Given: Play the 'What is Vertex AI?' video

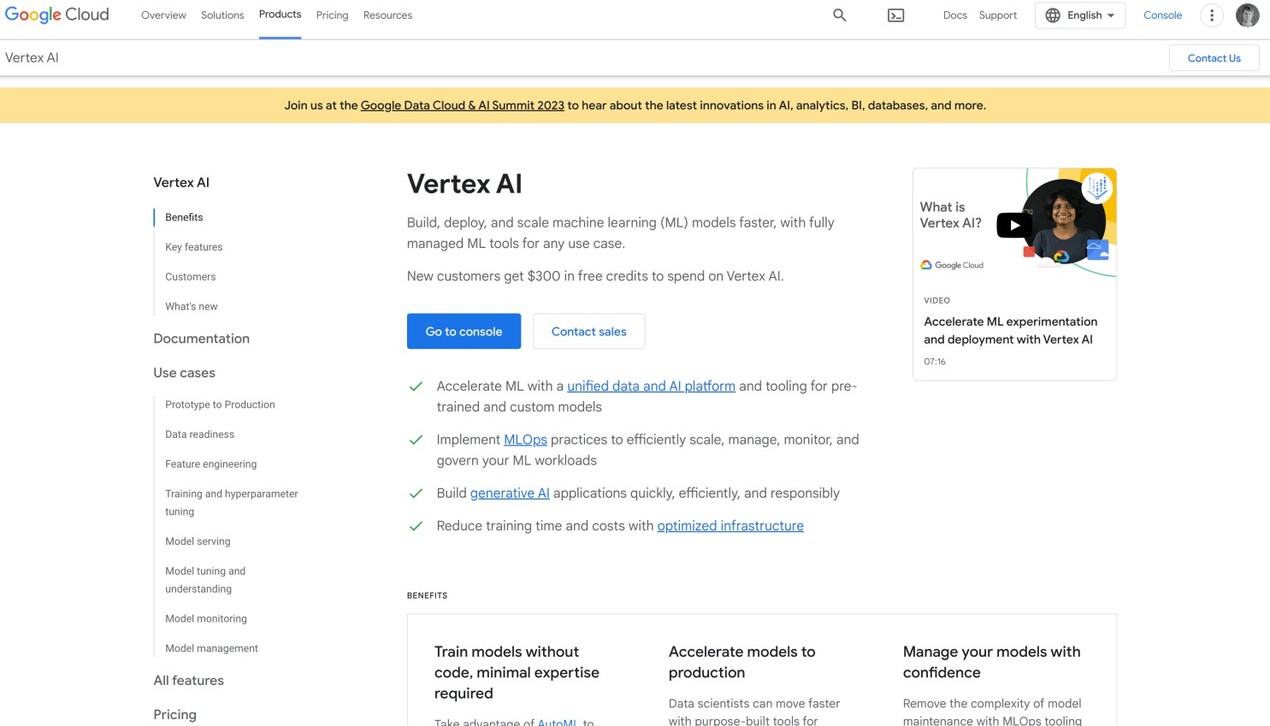Looking at the screenshot, I should 1014,225.
